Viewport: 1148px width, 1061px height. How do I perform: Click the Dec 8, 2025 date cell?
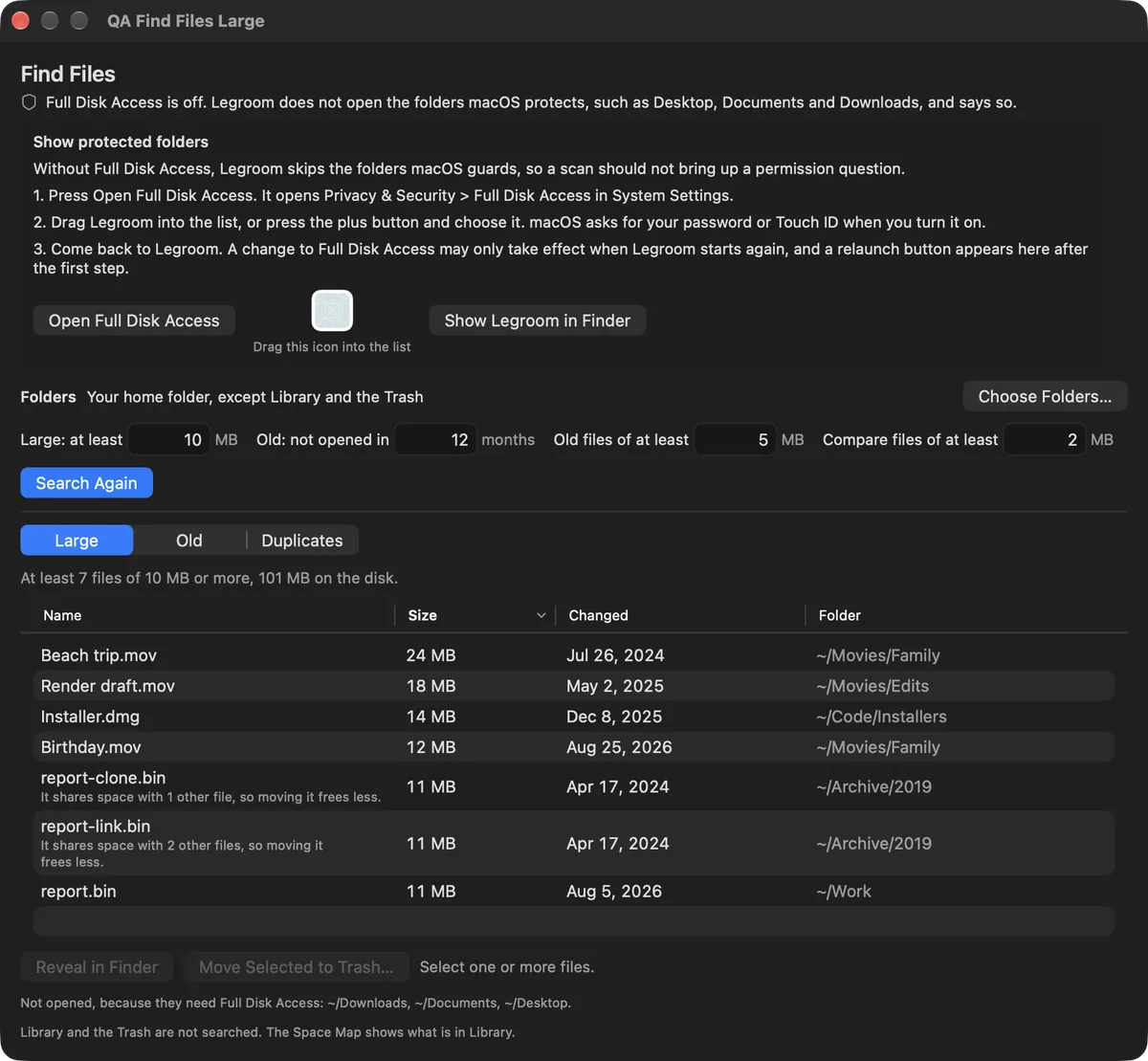[x=614, y=717]
